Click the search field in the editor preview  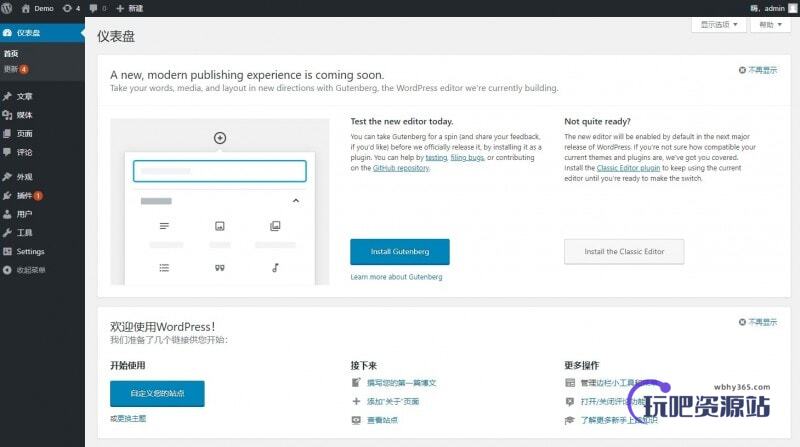[219, 171]
